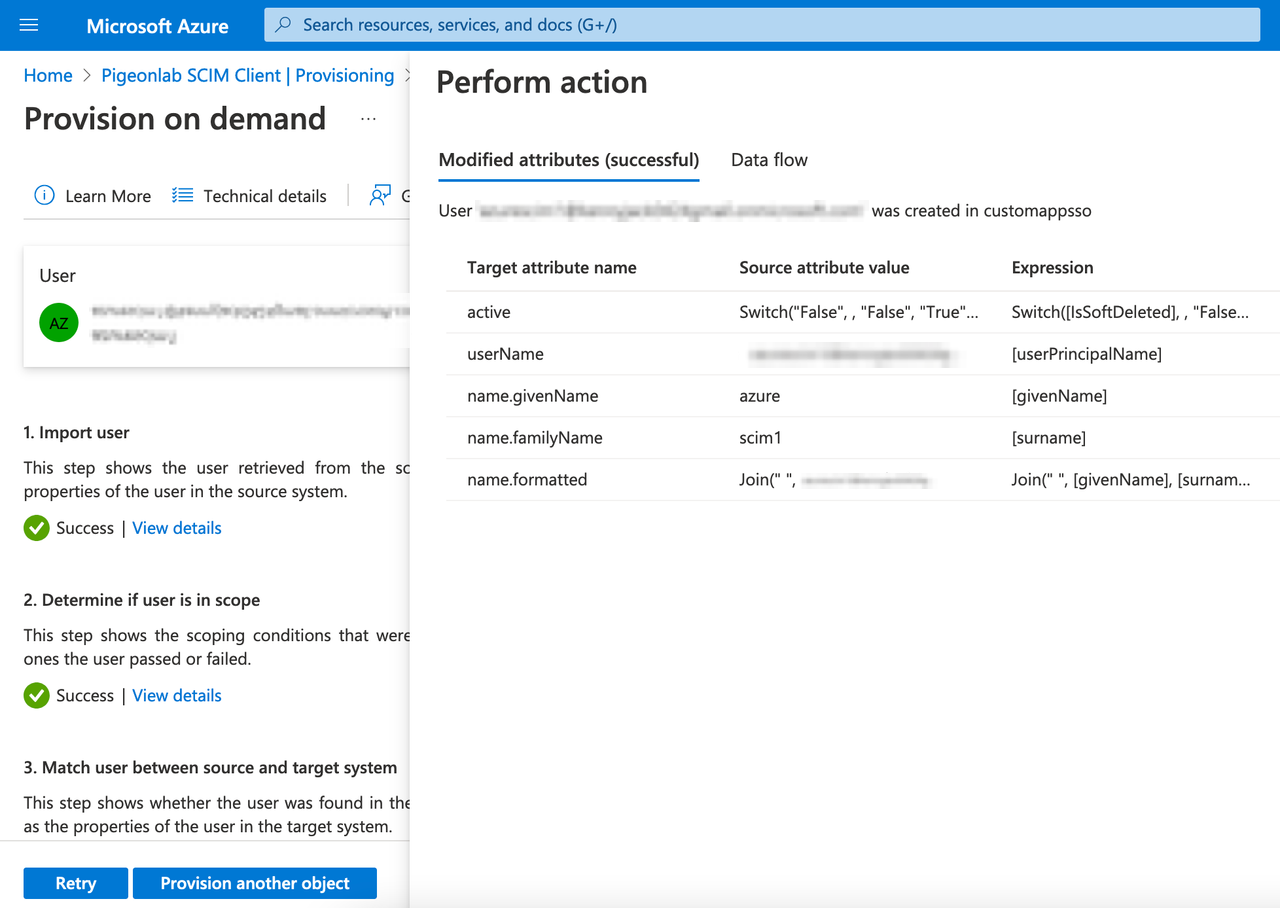Click '3. Match user between source and target system'
1280x908 pixels.
211,768
